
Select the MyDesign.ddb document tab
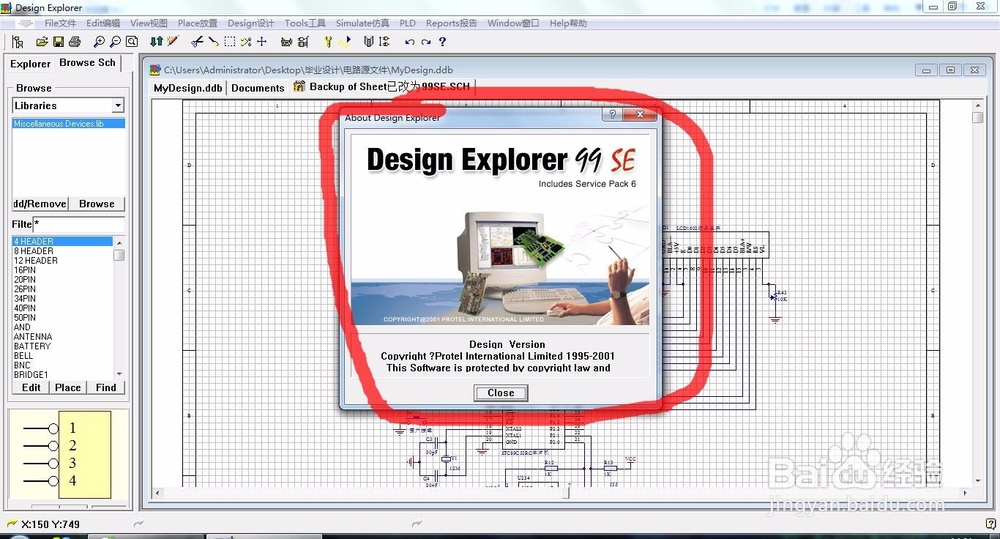188,88
